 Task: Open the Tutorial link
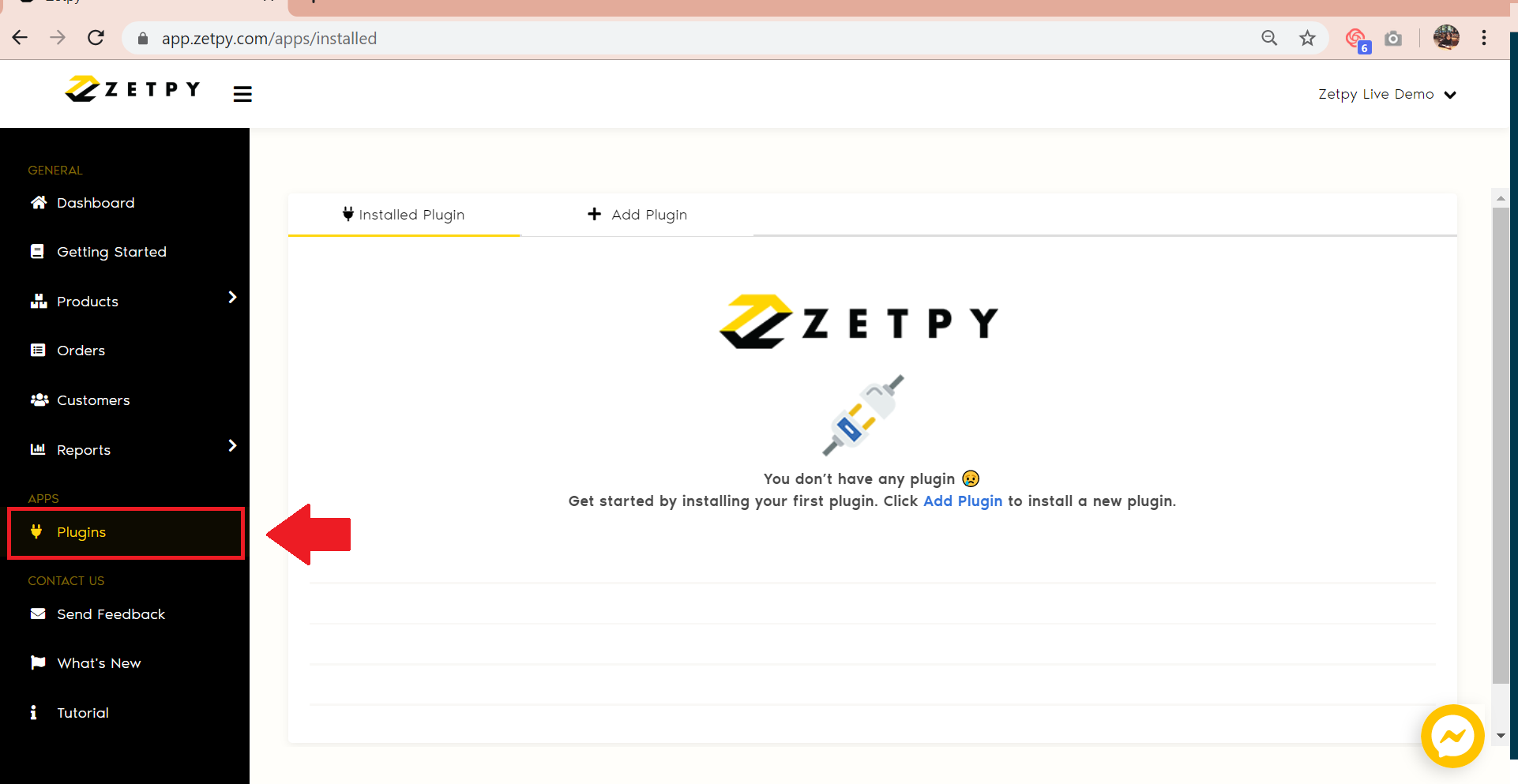click(83, 713)
